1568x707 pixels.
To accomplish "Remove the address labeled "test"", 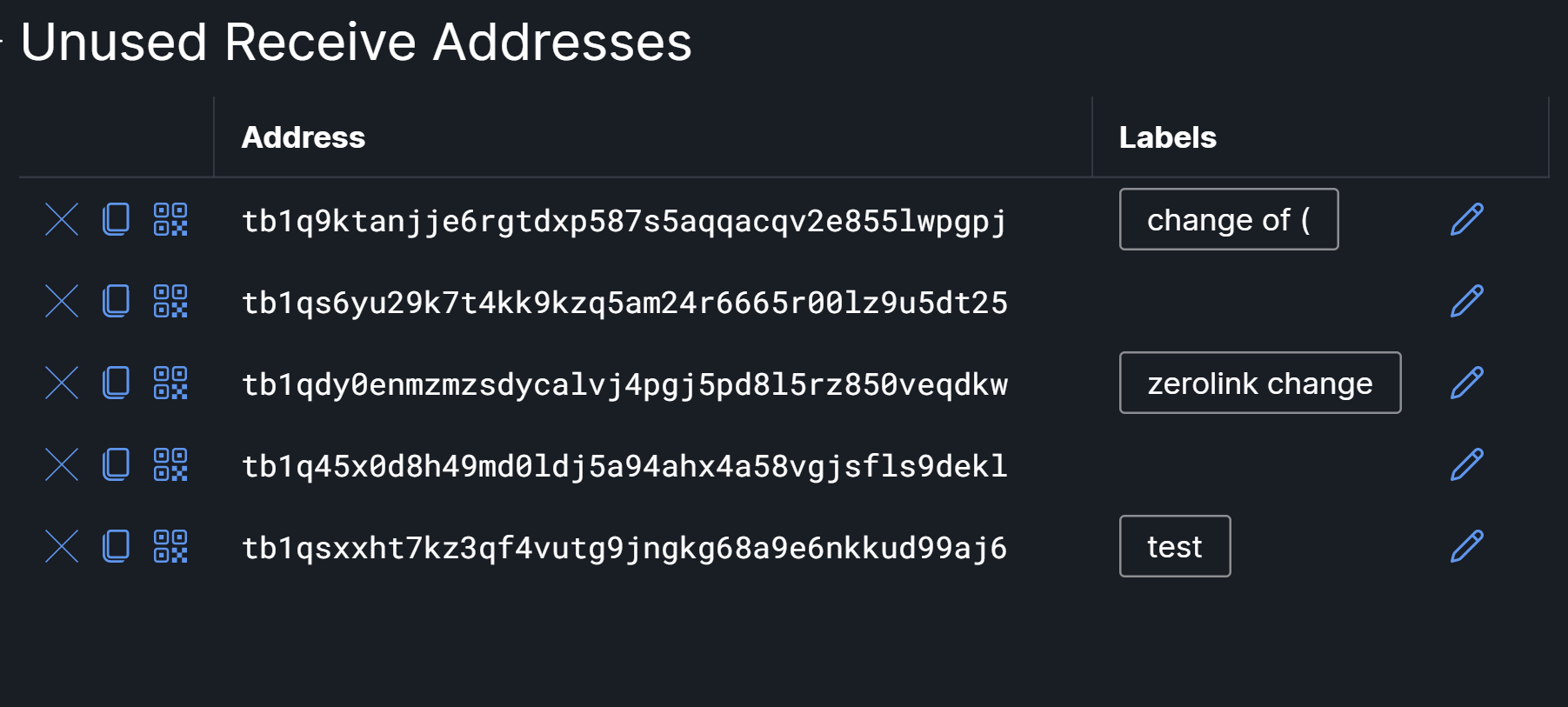I will [x=62, y=547].
